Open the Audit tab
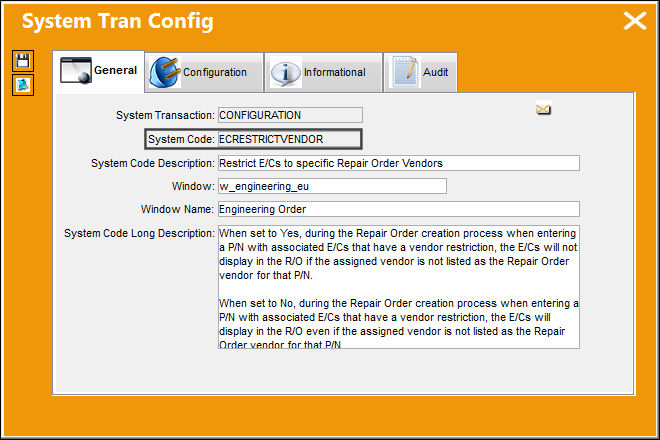 point(420,72)
